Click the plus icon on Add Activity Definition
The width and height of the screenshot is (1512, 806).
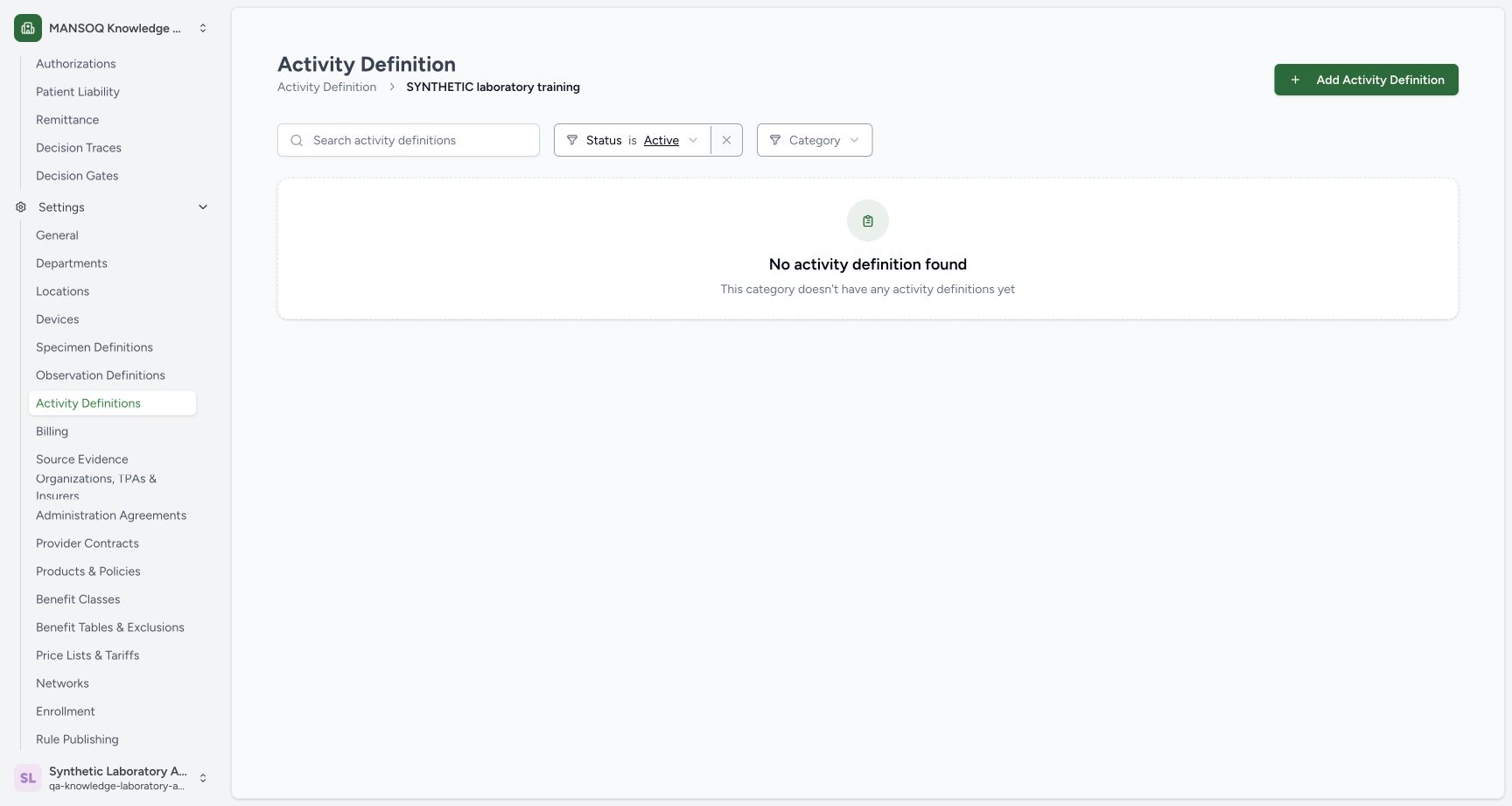point(1295,80)
